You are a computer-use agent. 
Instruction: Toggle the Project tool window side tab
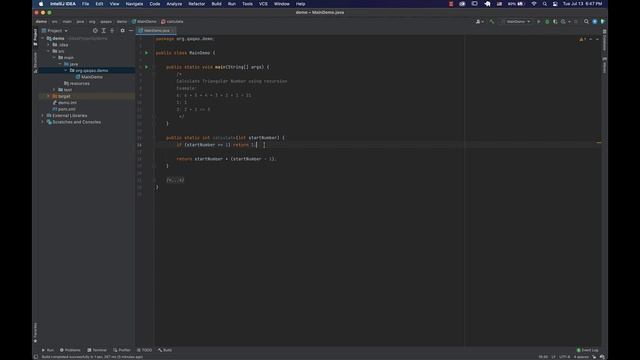[x=36, y=37]
